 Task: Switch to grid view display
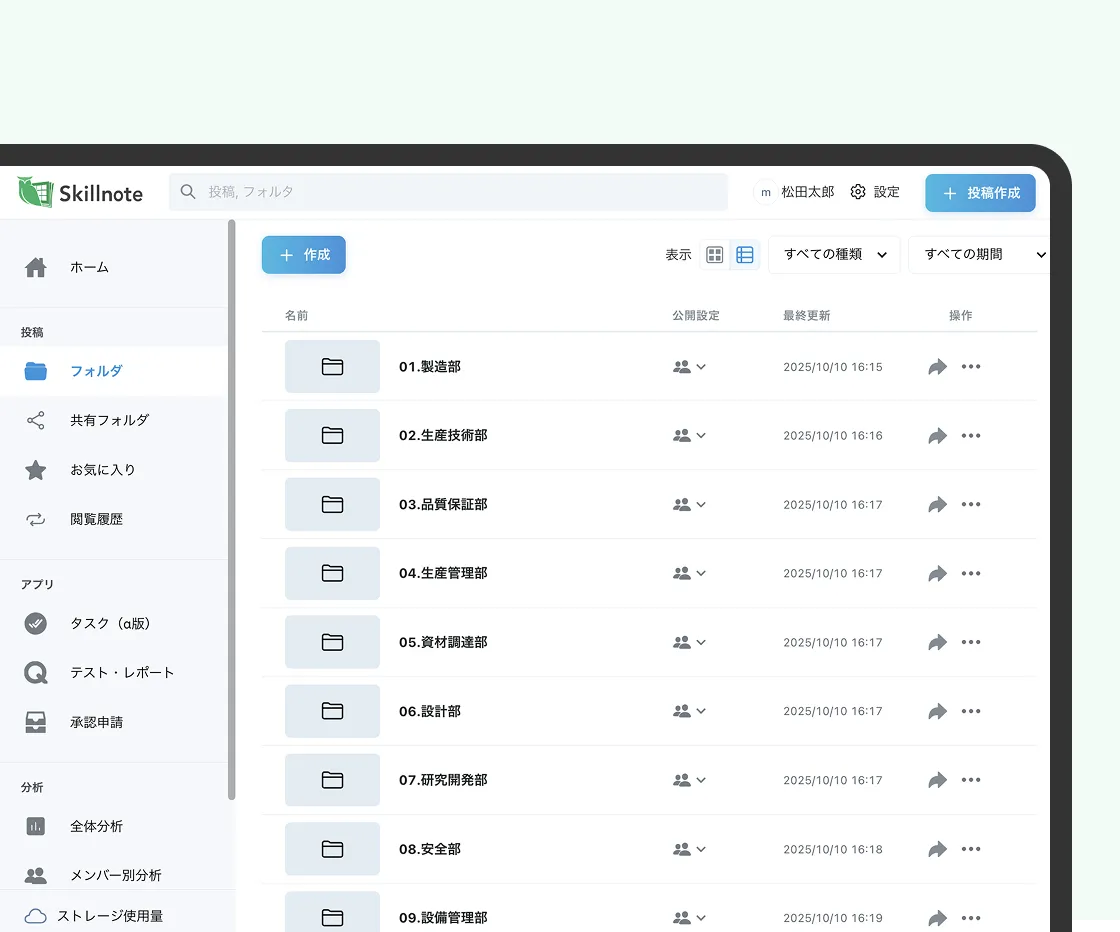[715, 255]
